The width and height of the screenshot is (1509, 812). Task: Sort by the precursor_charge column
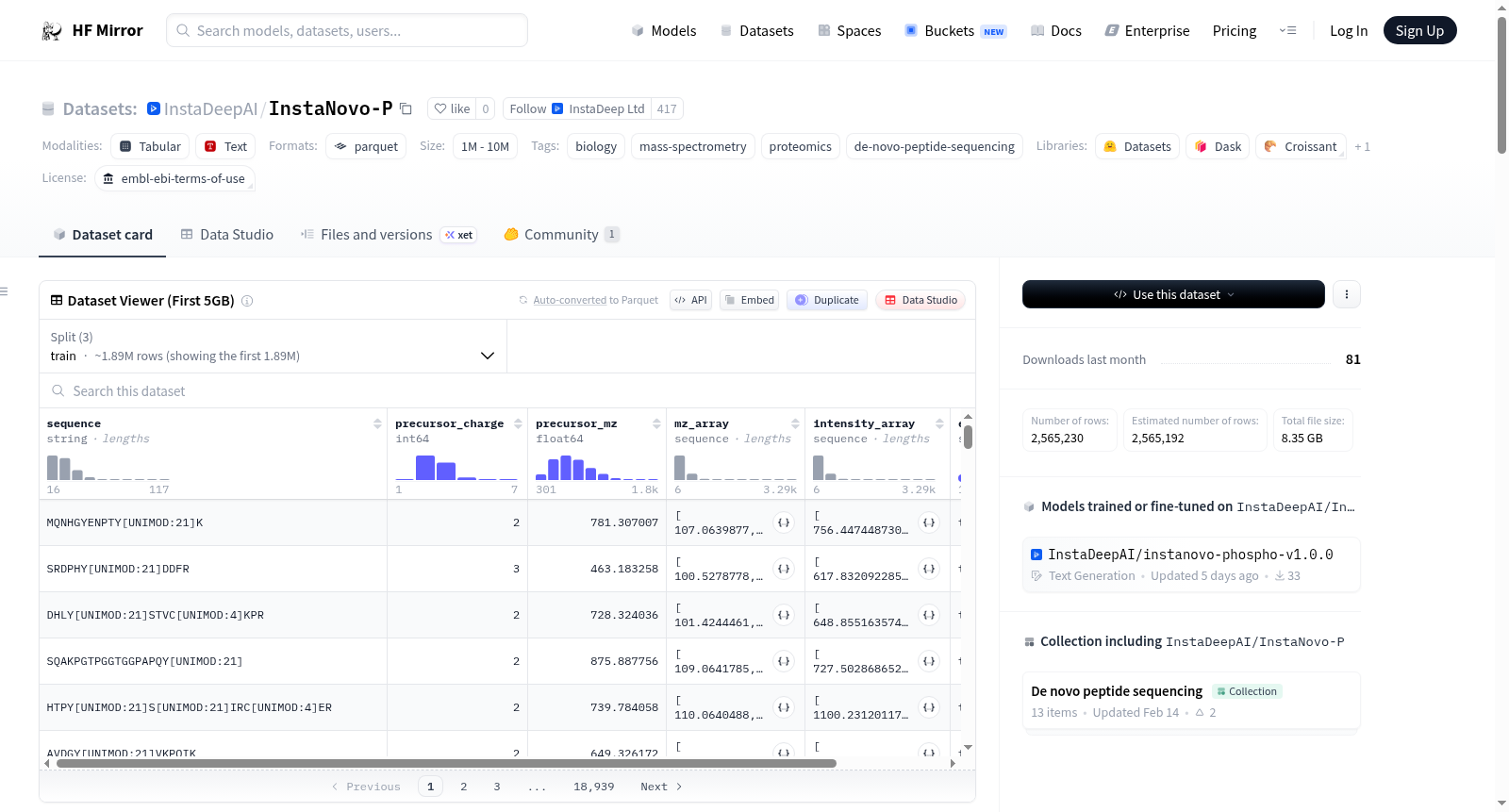518,423
